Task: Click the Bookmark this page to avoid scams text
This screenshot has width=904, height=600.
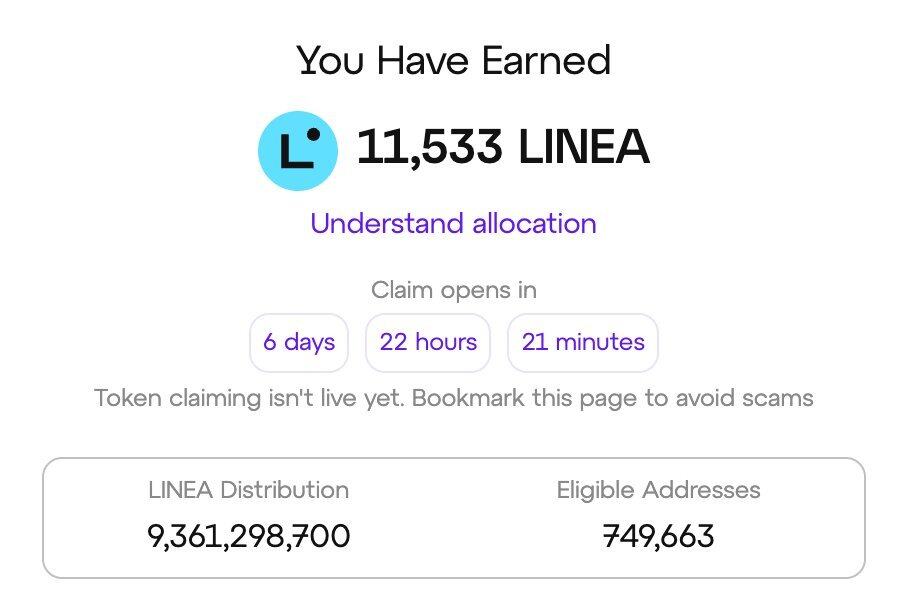Action: [613, 398]
